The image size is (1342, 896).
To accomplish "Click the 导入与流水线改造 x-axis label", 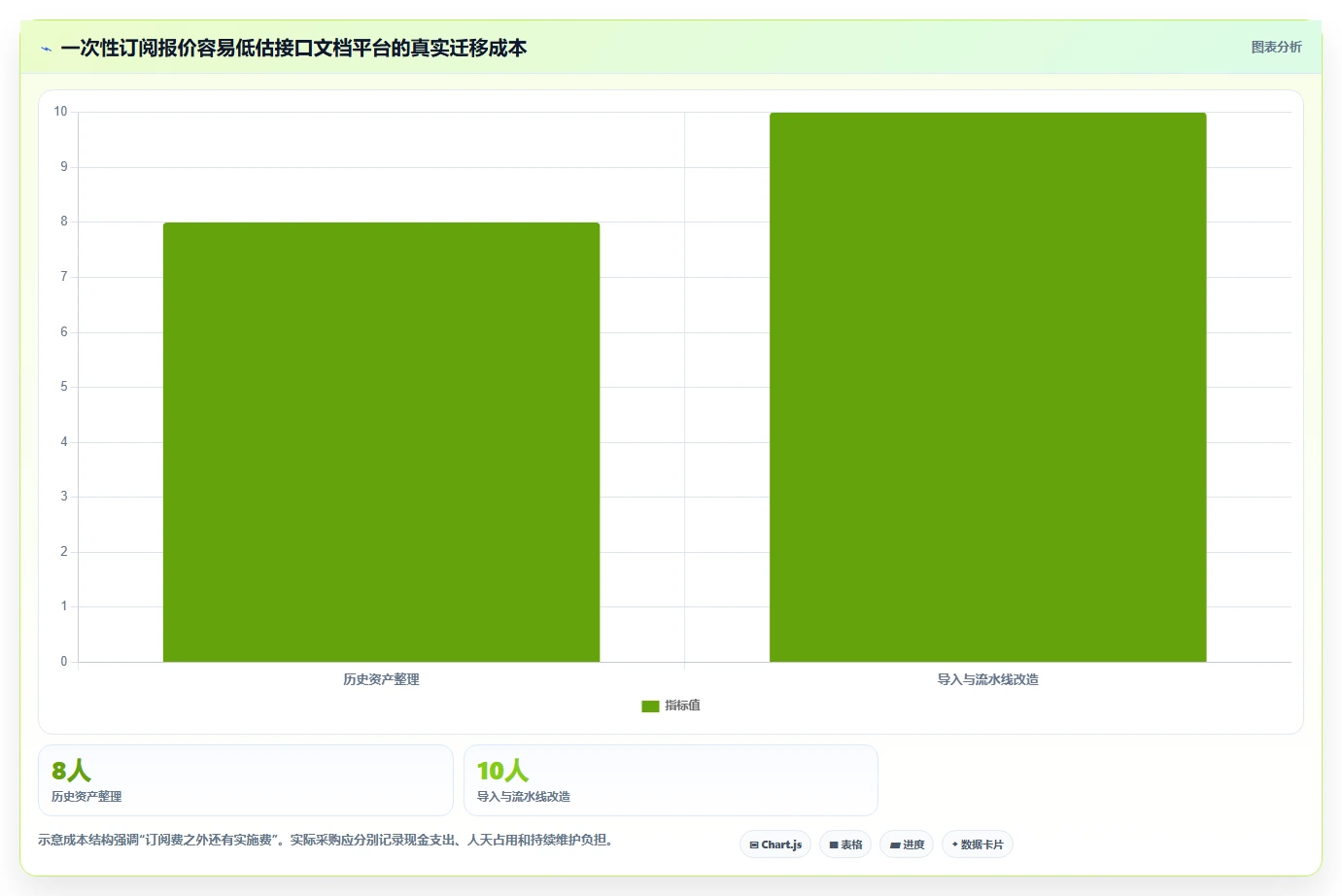I will tap(987, 679).
